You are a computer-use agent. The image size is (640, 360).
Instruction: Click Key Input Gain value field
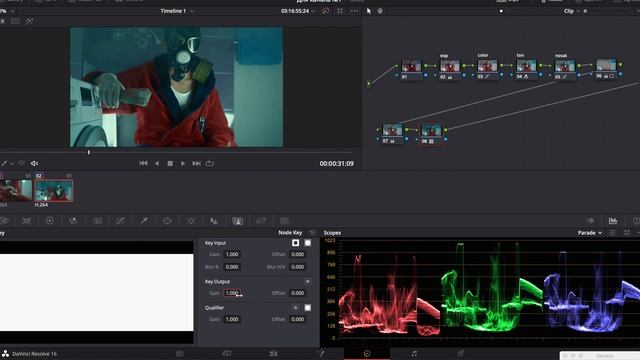point(232,254)
